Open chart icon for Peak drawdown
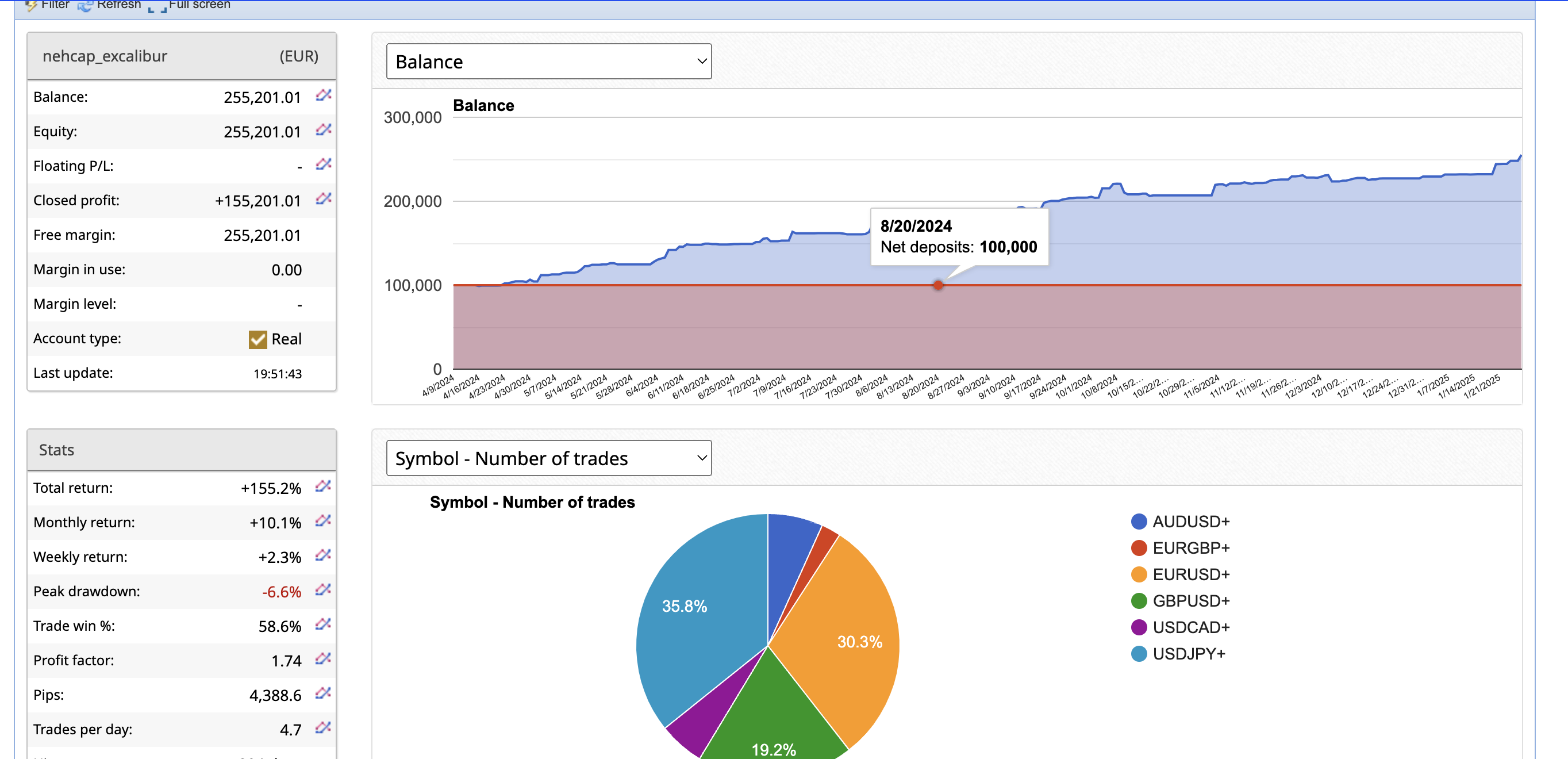 point(322,591)
